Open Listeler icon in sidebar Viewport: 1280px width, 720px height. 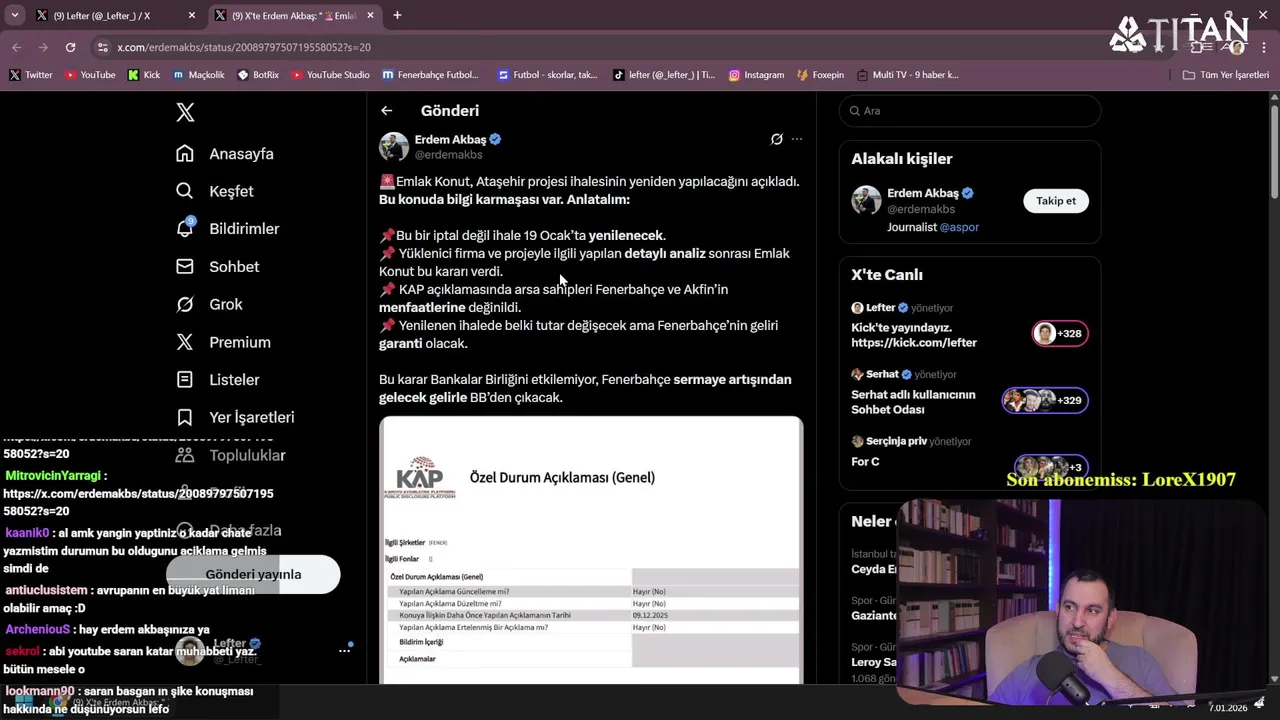coord(185,380)
